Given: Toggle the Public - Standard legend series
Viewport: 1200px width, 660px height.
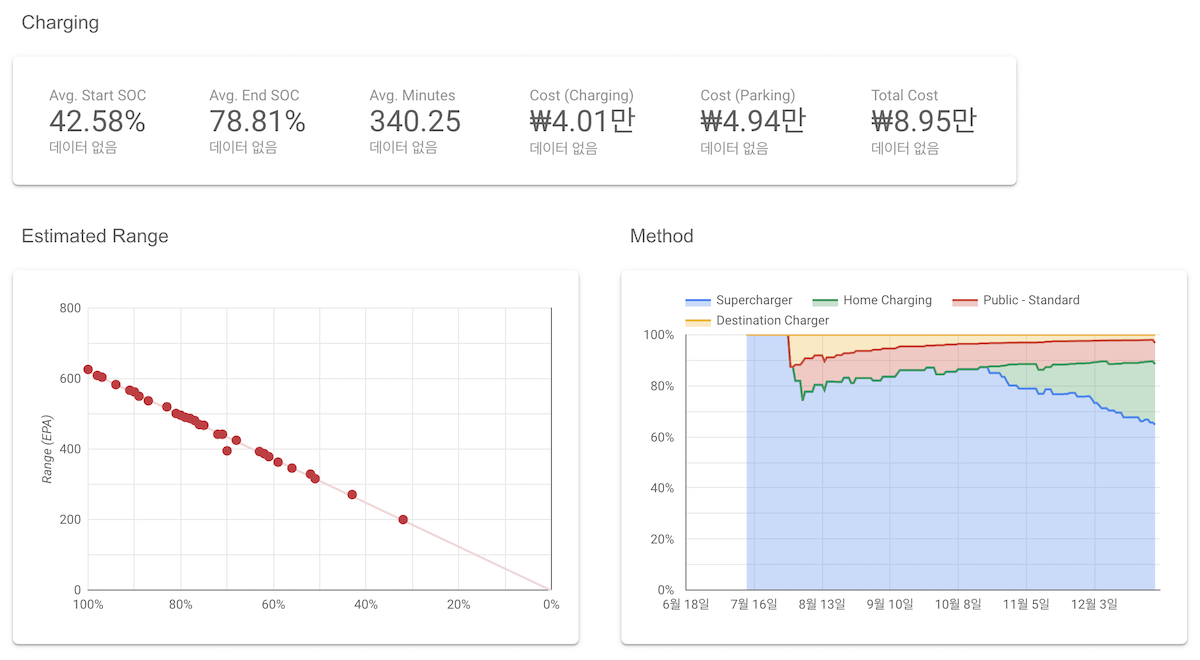Looking at the screenshot, I should (1015, 300).
